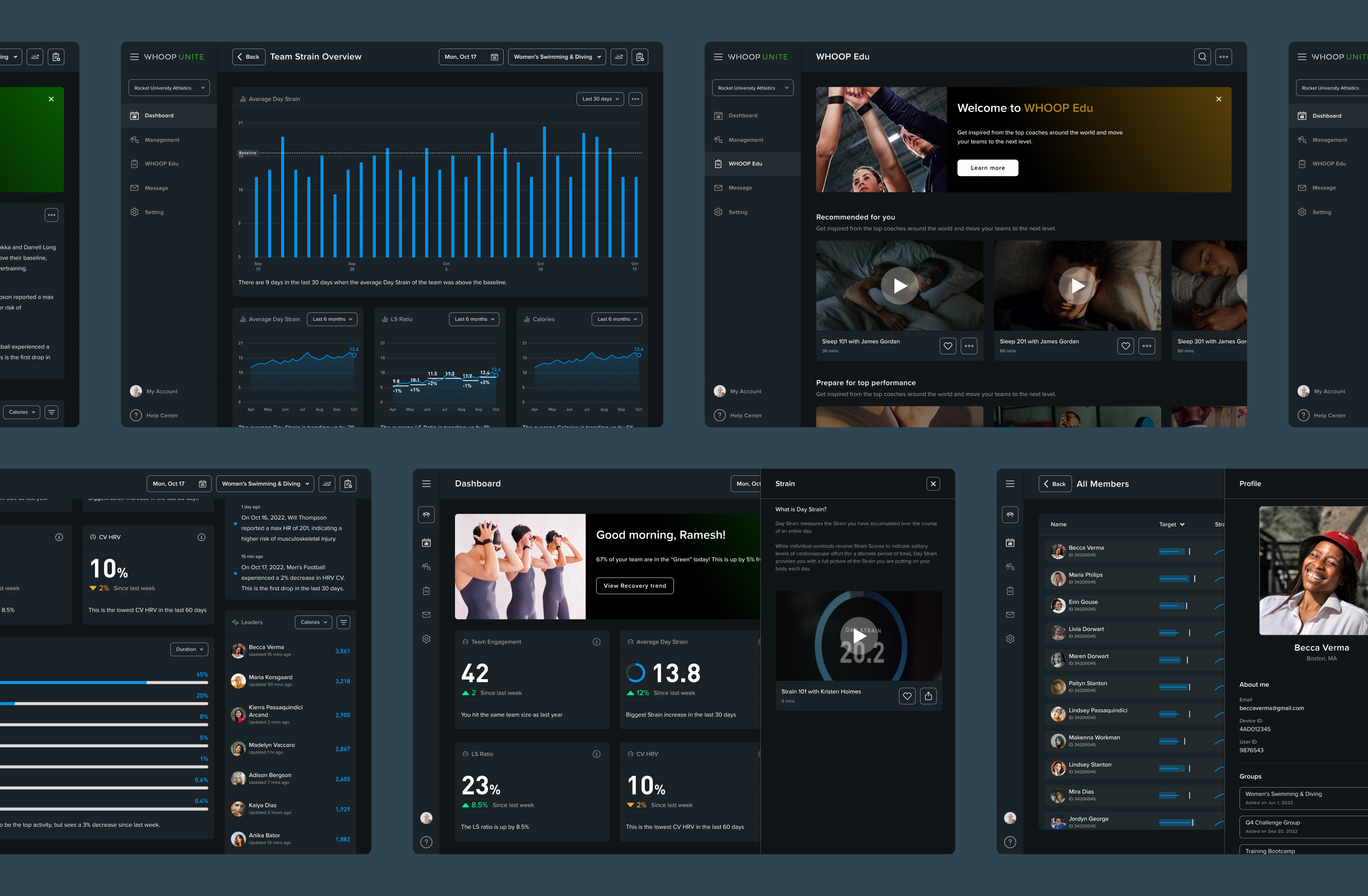Play the Strain 101 video thumbnail
Image resolution: width=1368 pixels, height=896 pixels.
click(858, 636)
